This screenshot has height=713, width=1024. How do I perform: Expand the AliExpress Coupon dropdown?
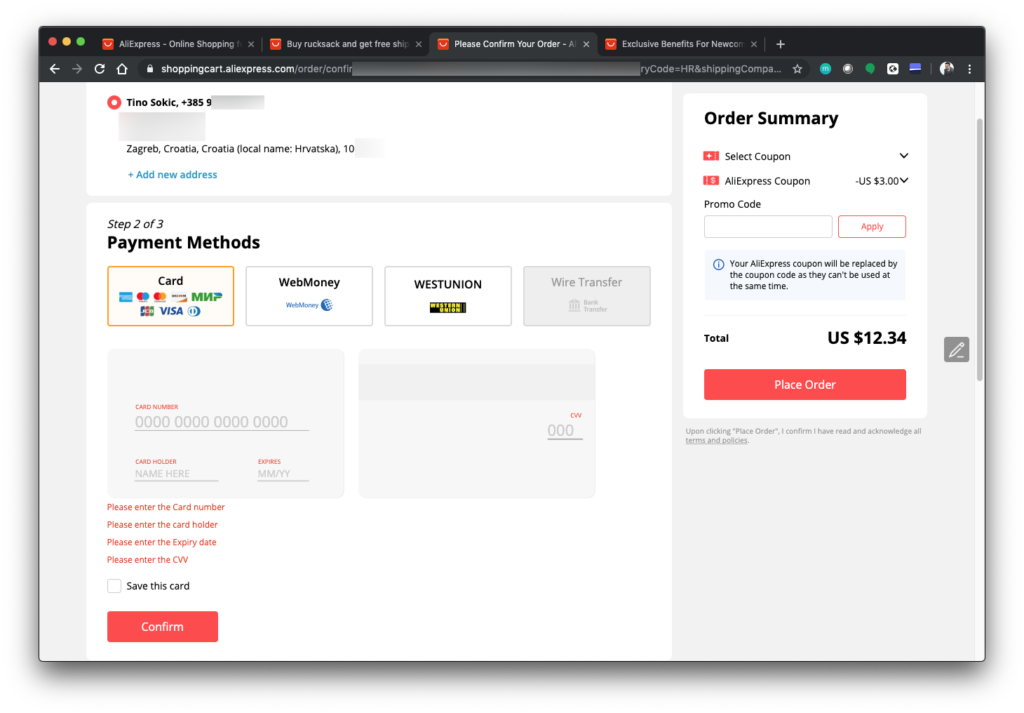(x=903, y=181)
